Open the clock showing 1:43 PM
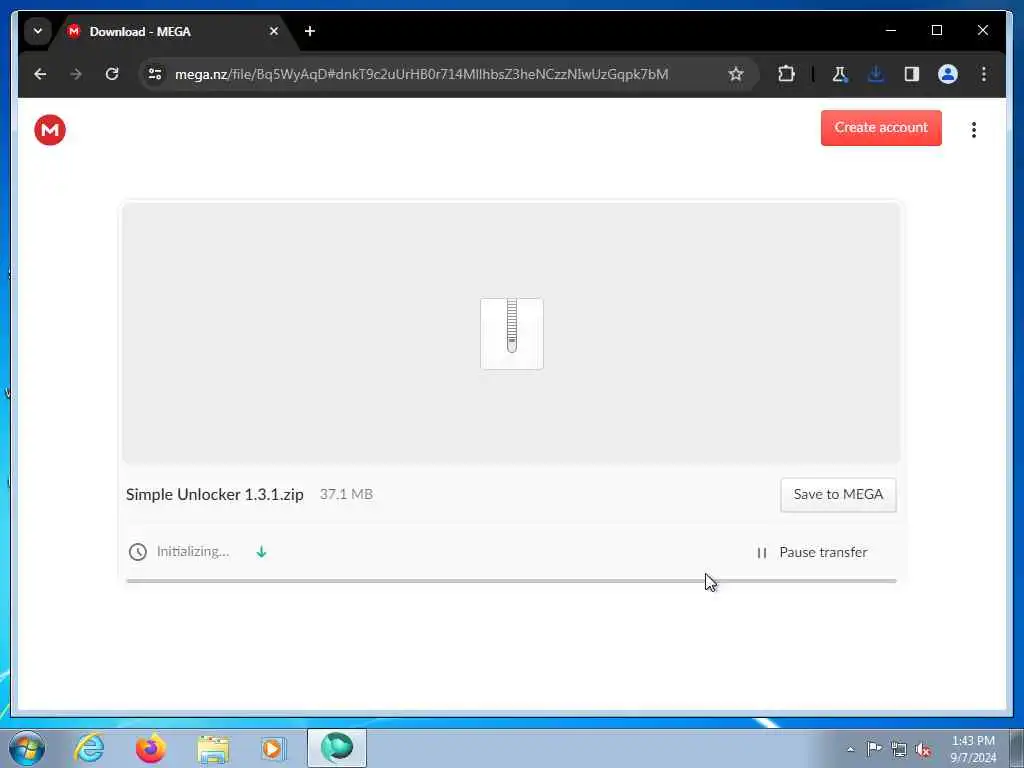 972,749
